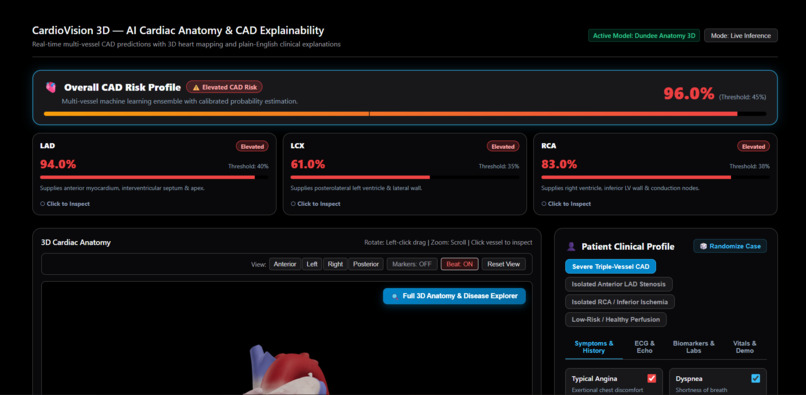The width and height of the screenshot is (806, 395).
Task: Click the Elevated CAD Risk badge
Action: click(224, 87)
